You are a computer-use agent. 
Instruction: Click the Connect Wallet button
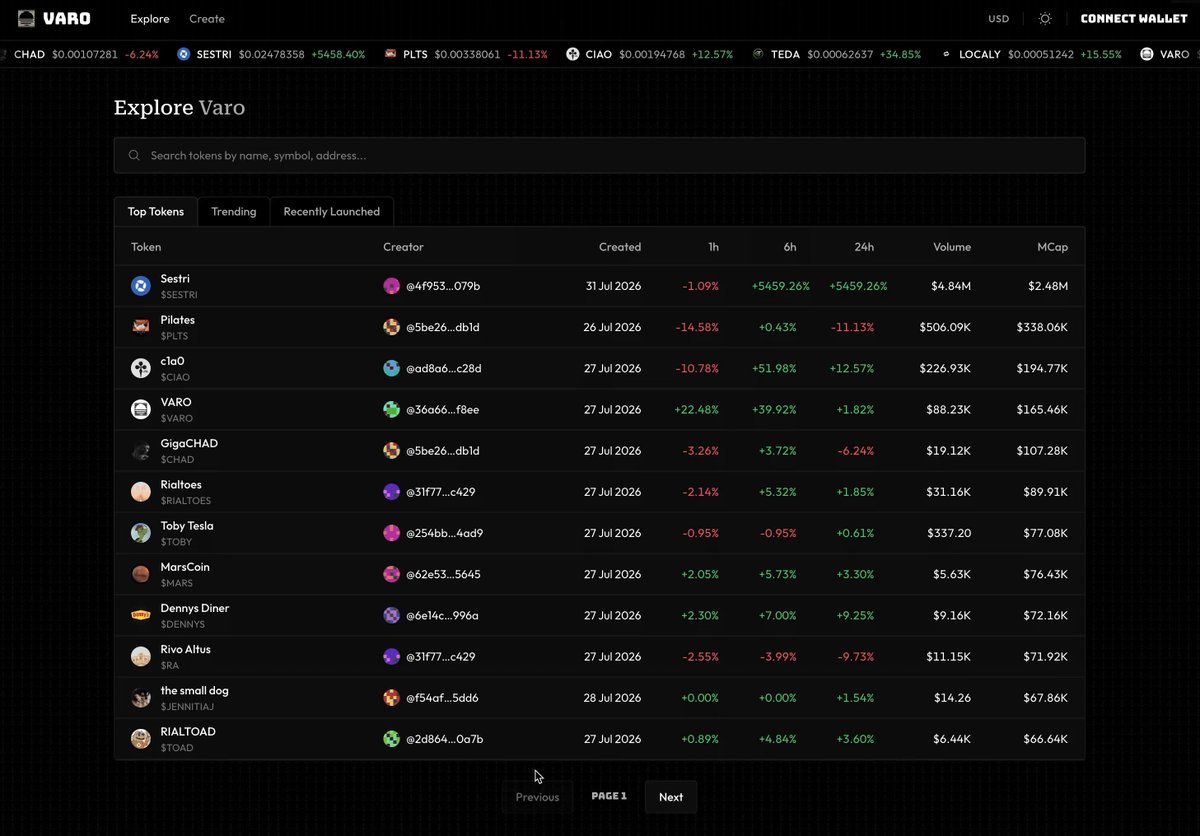pos(1134,19)
